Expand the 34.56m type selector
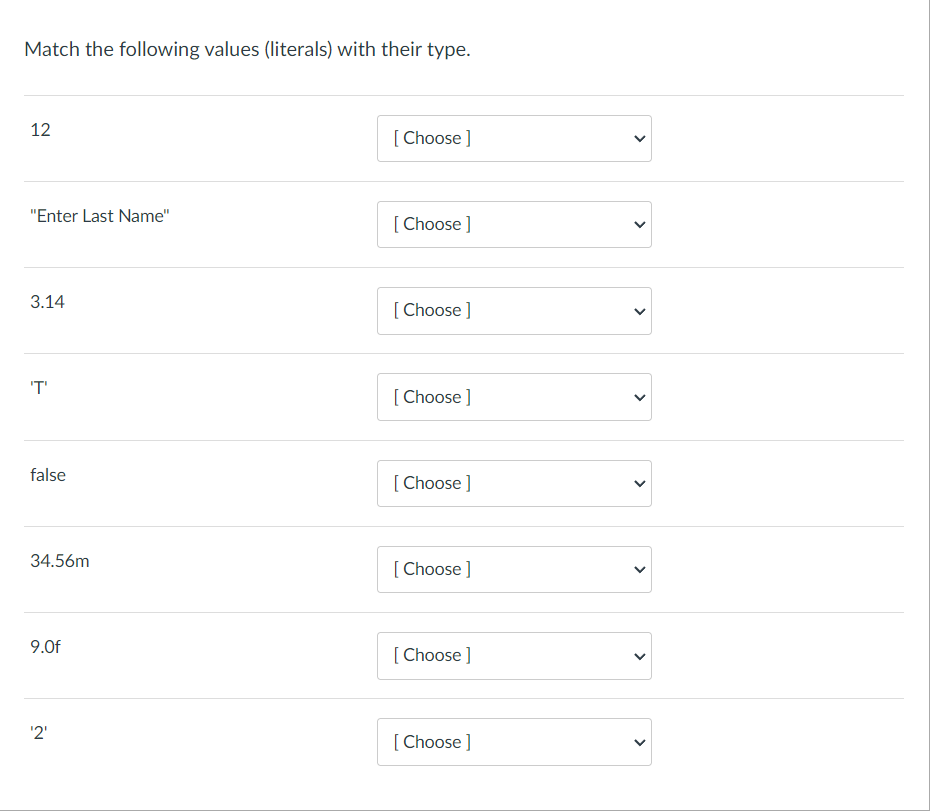The image size is (930, 811). pos(513,569)
